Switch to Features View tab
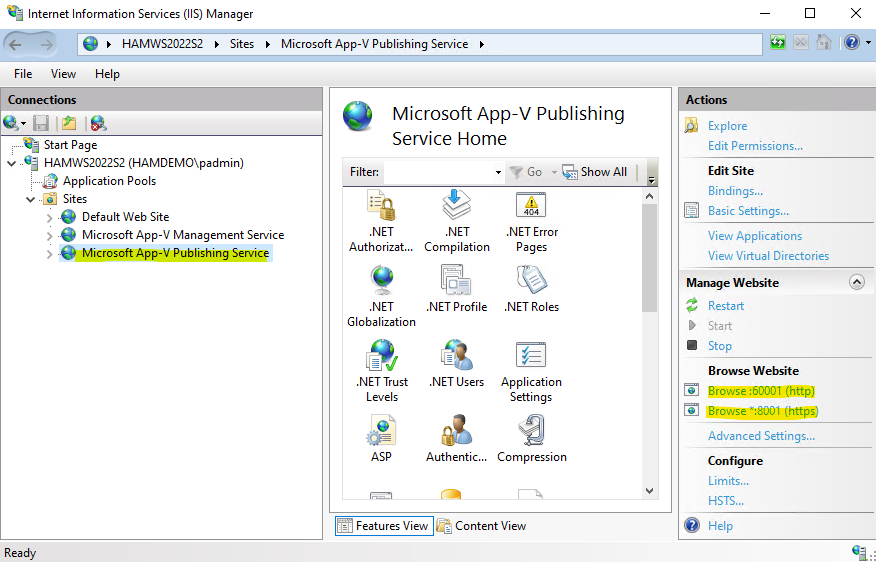876x562 pixels. pos(384,526)
